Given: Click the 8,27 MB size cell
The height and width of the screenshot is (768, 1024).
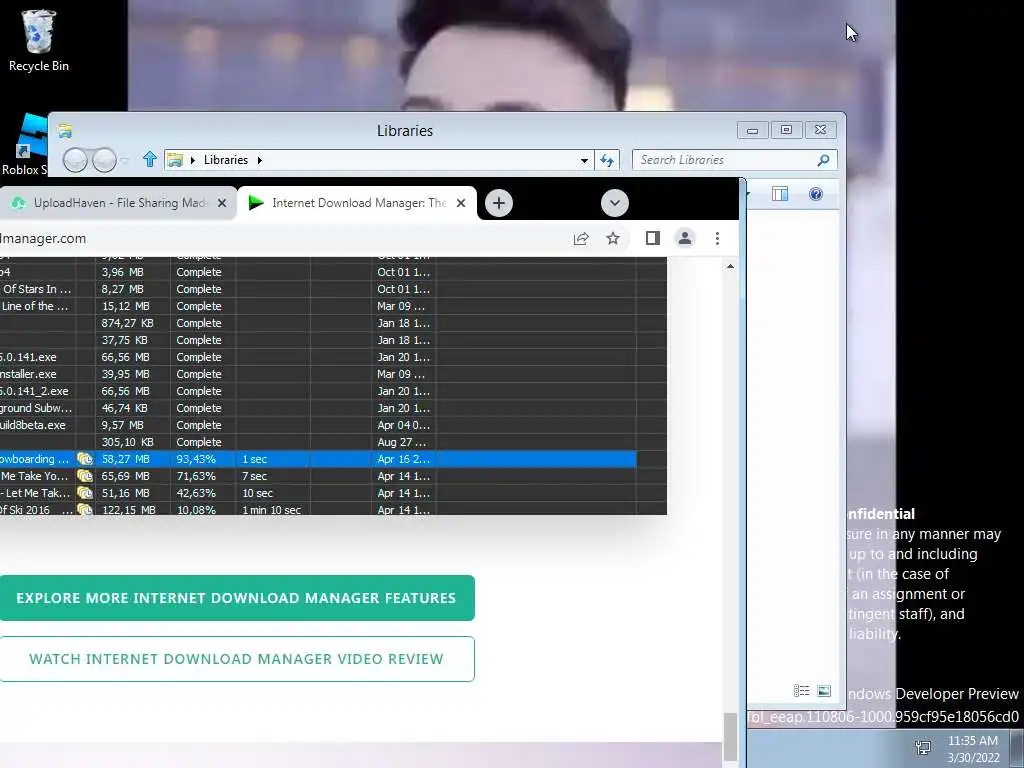Looking at the screenshot, I should [123, 289].
